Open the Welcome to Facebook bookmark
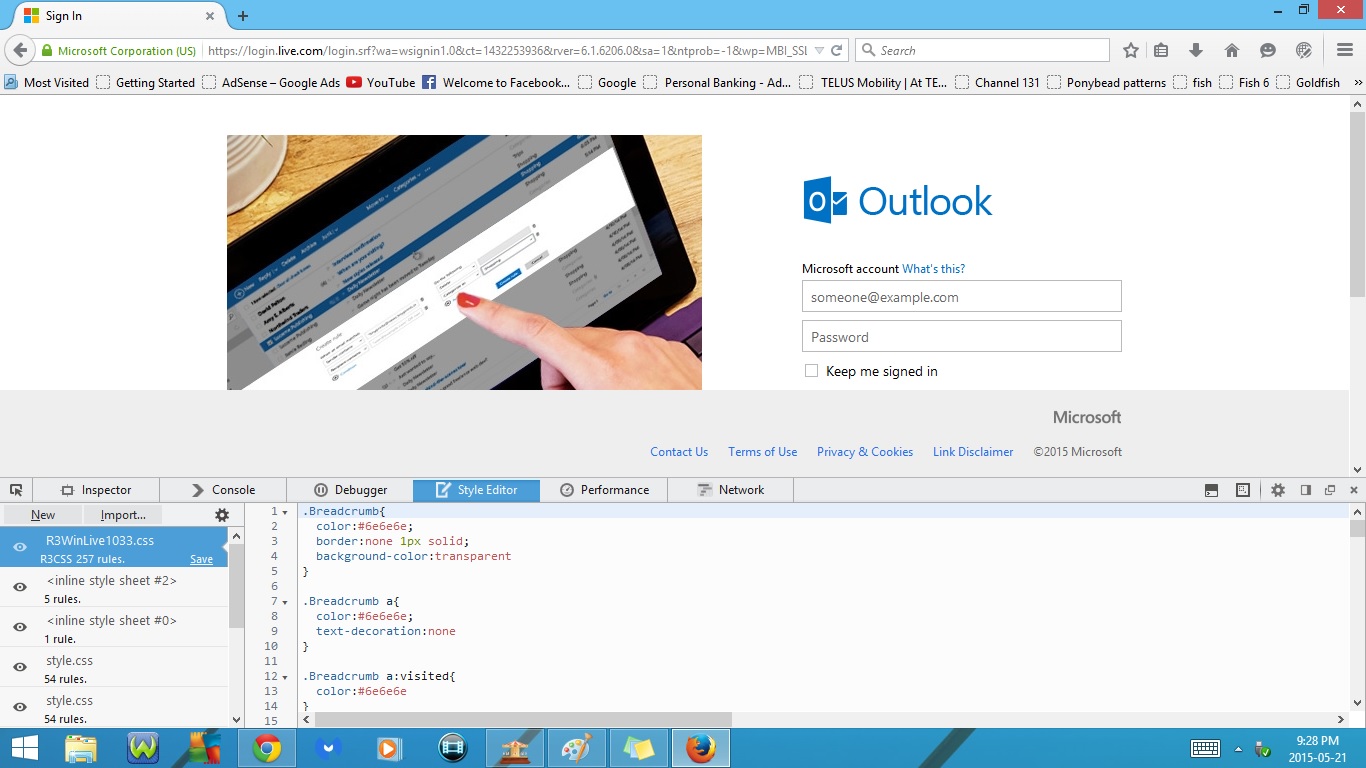This screenshot has height=768, width=1366. pos(496,82)
